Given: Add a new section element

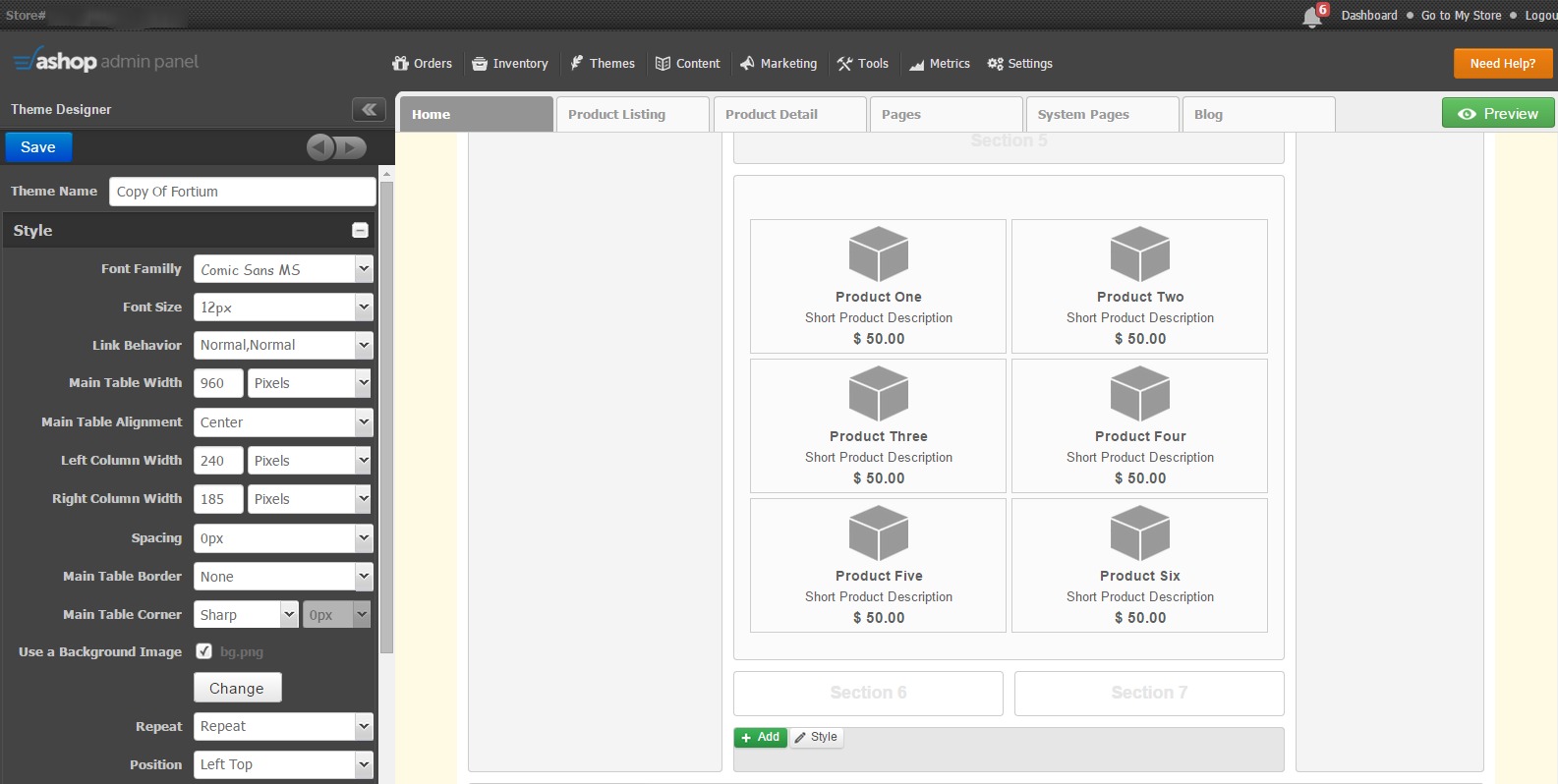Looking at the screenshot, I should tap(761, 737).
